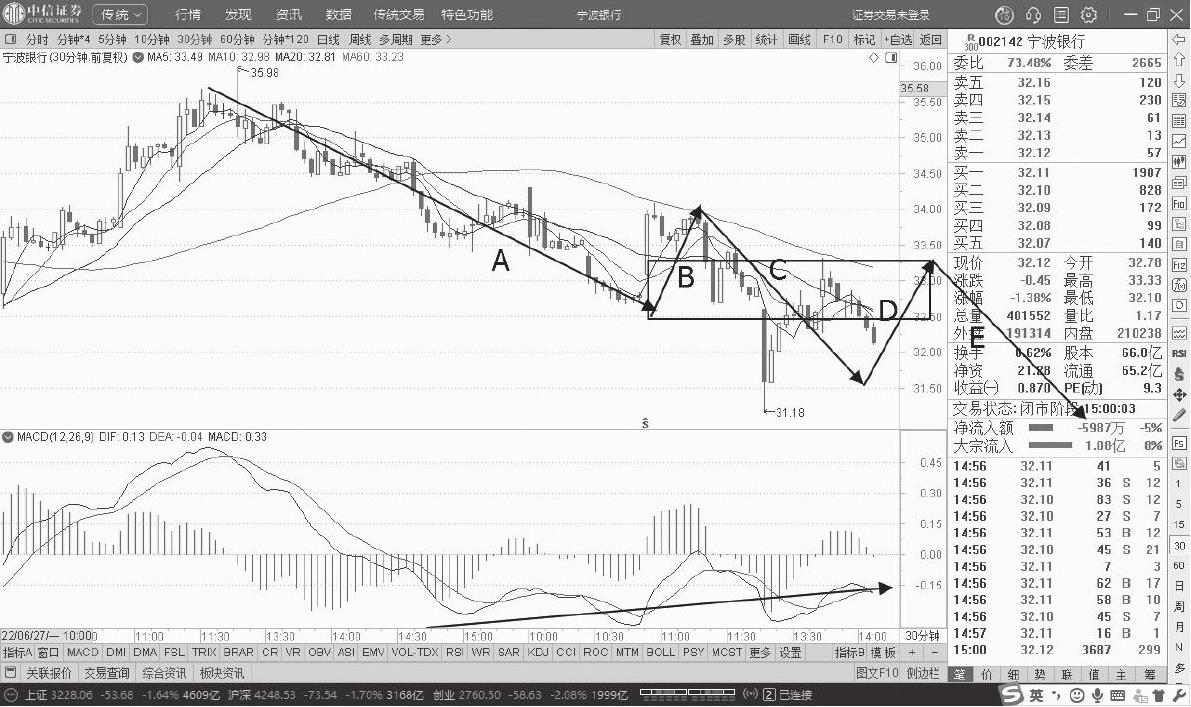Toggle the 侧边栏 sidebar button
1191x707 pixels.
tap(922, 673)
